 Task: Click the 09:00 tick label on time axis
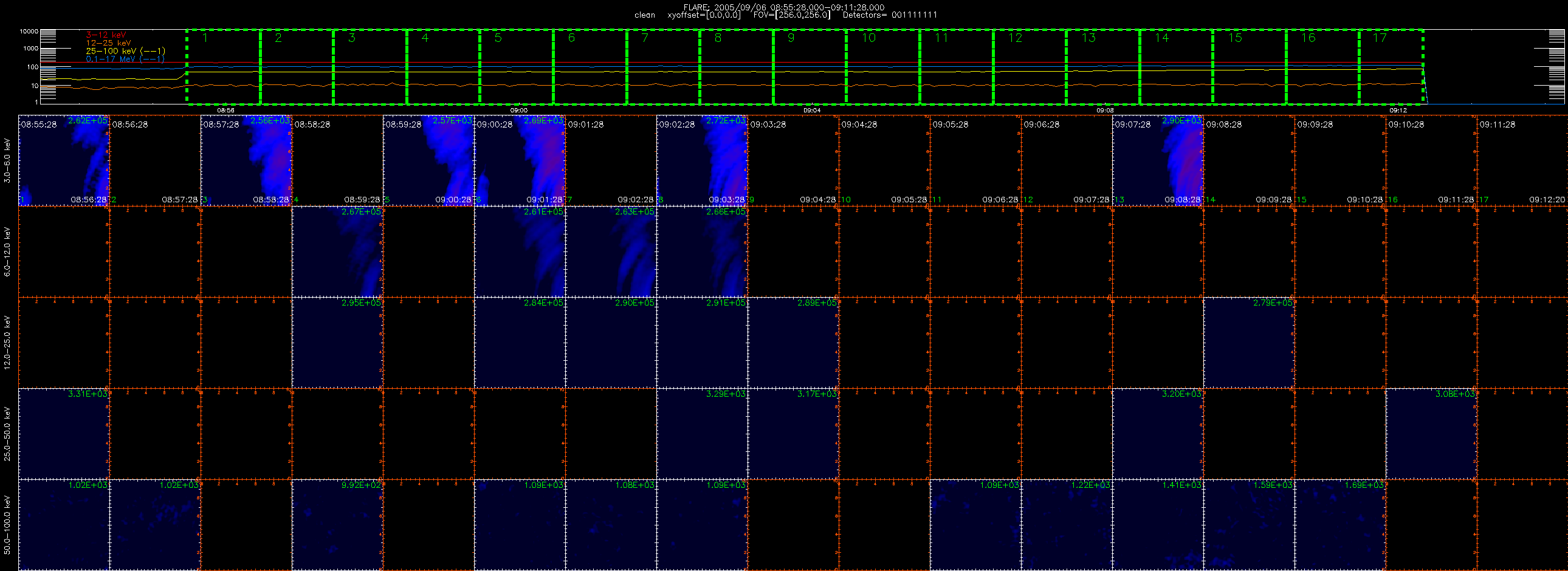tap(518, 111)
